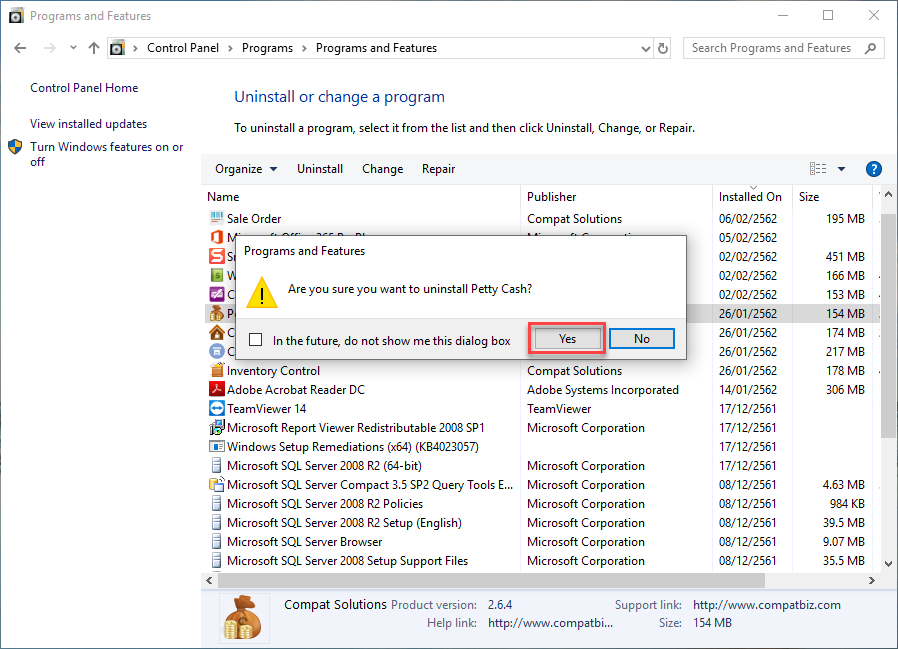Click SQL Server 2008 R2 Policies icon

[x=216, y=504]
